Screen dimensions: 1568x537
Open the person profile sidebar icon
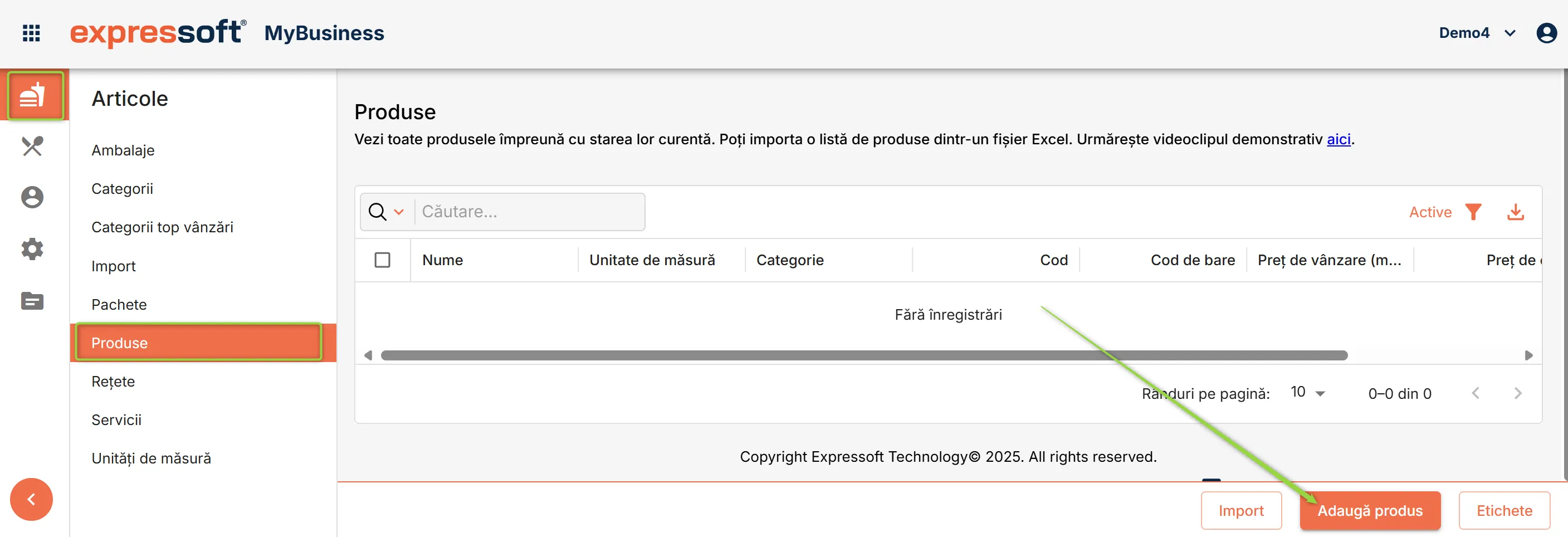pos(32,197)
